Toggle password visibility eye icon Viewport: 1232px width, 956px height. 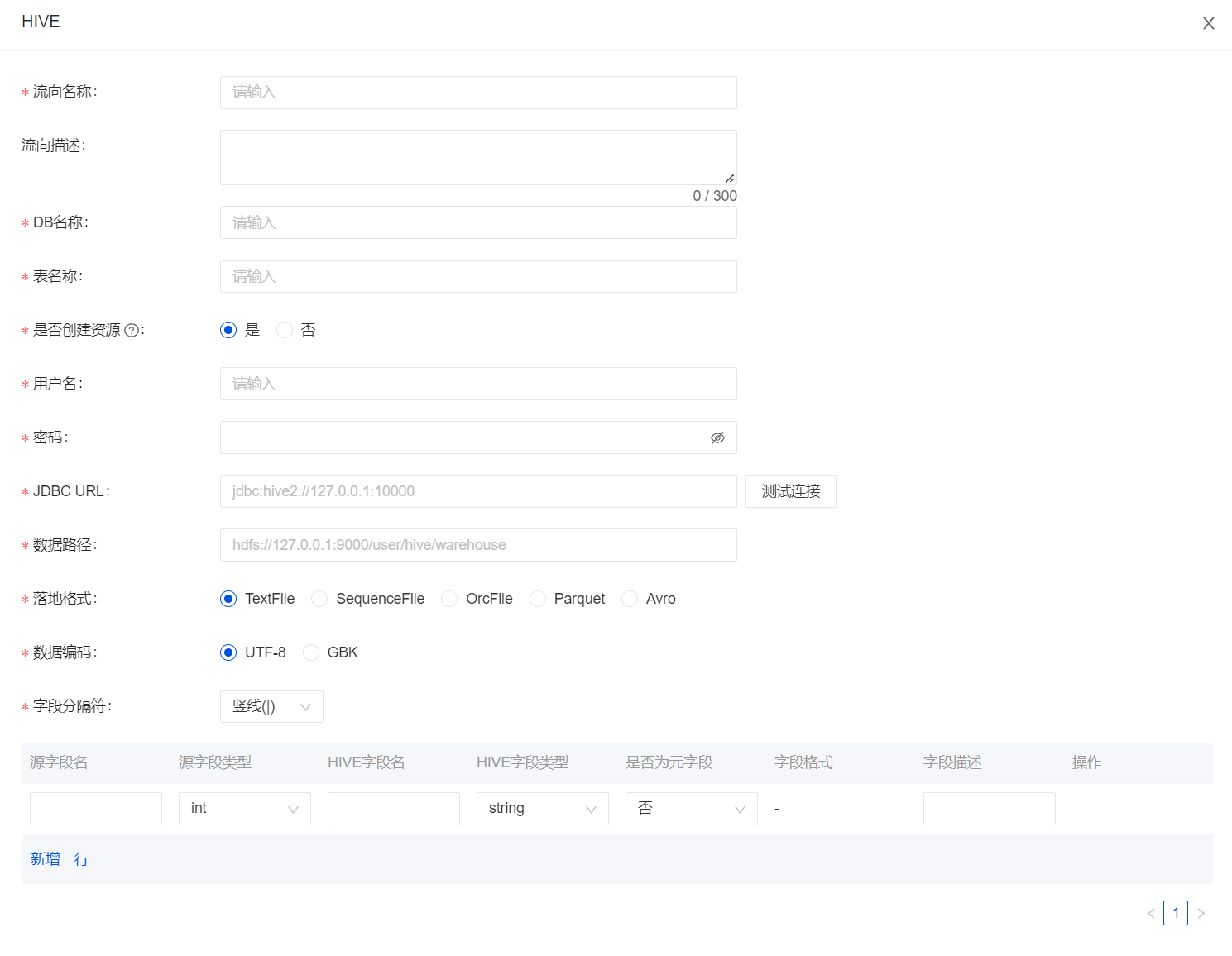pos(717,437)
